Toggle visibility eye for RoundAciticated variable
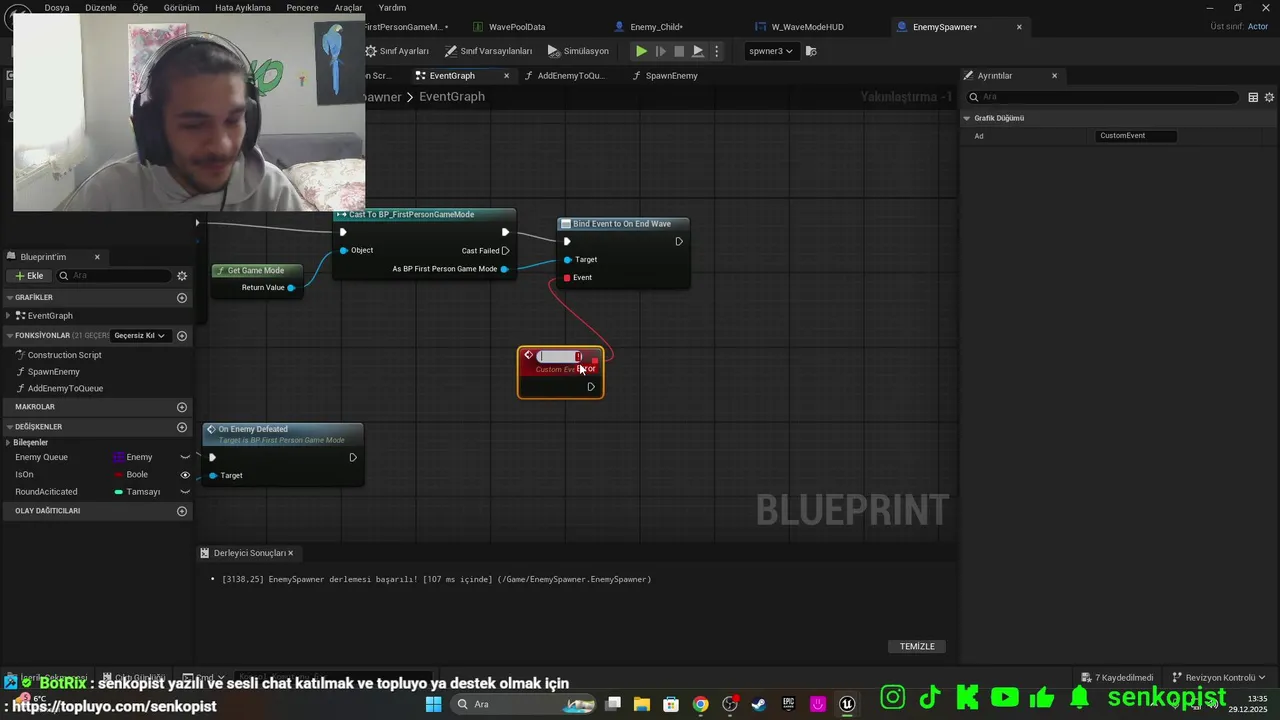 [x=185, y=492]
